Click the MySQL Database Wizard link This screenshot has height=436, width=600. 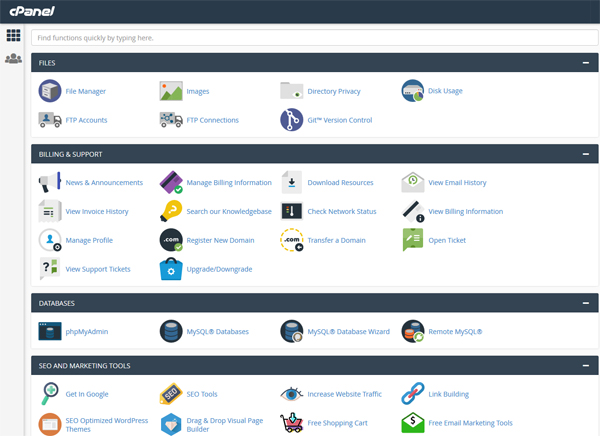tap(349, 331)
